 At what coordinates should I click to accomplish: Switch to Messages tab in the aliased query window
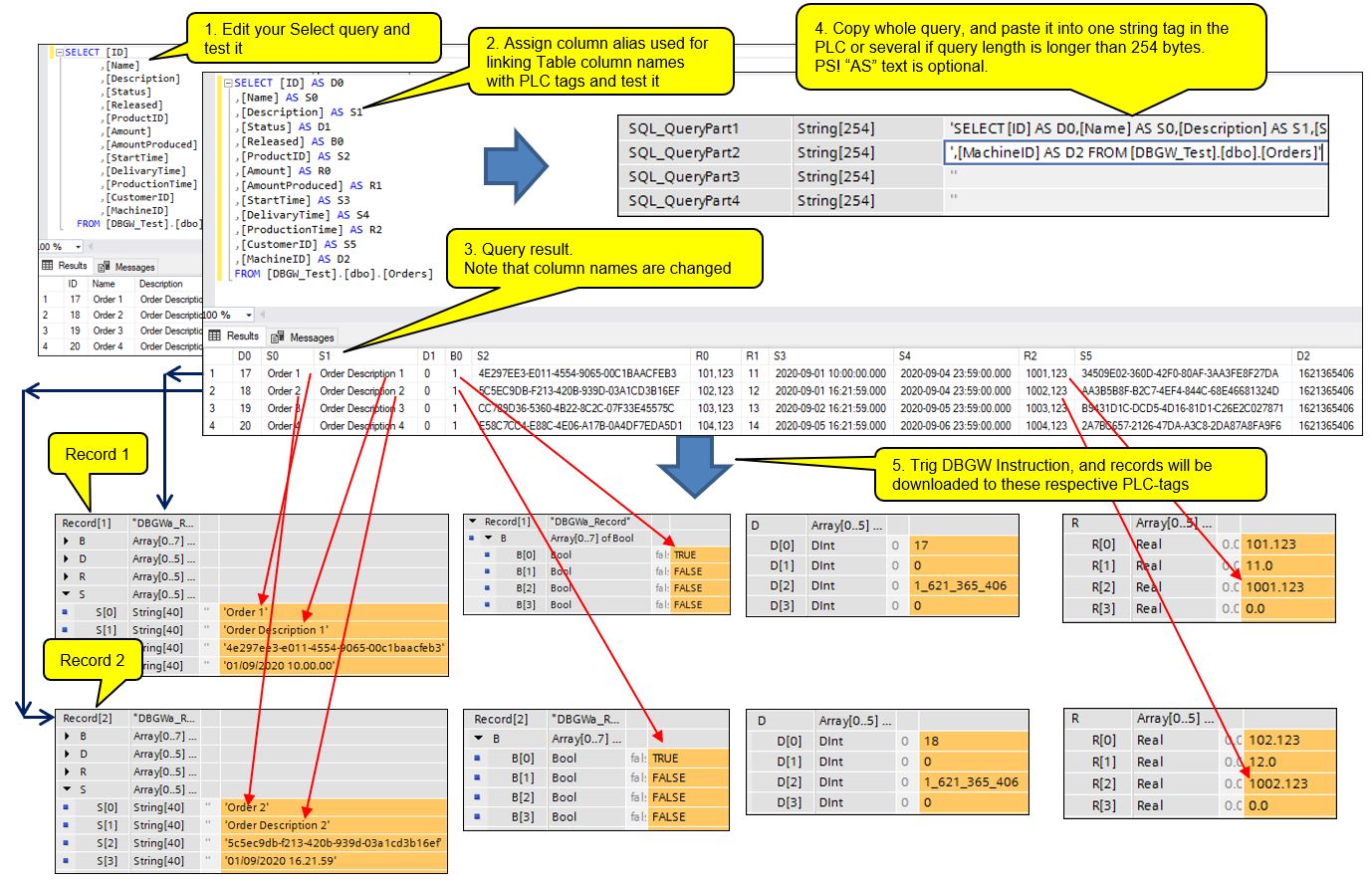(303, 337)
